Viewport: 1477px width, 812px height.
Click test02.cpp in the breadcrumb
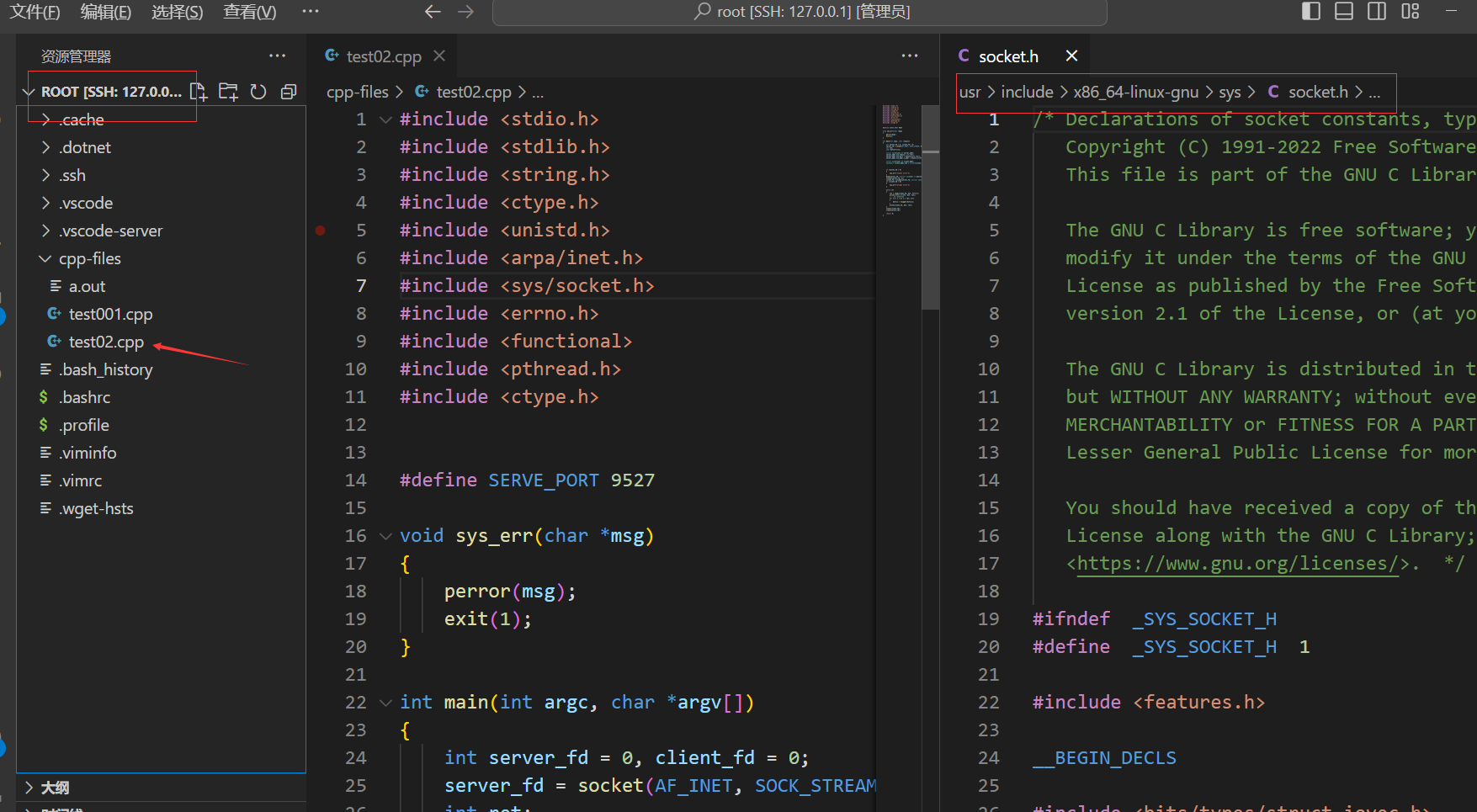coord(474,92)
